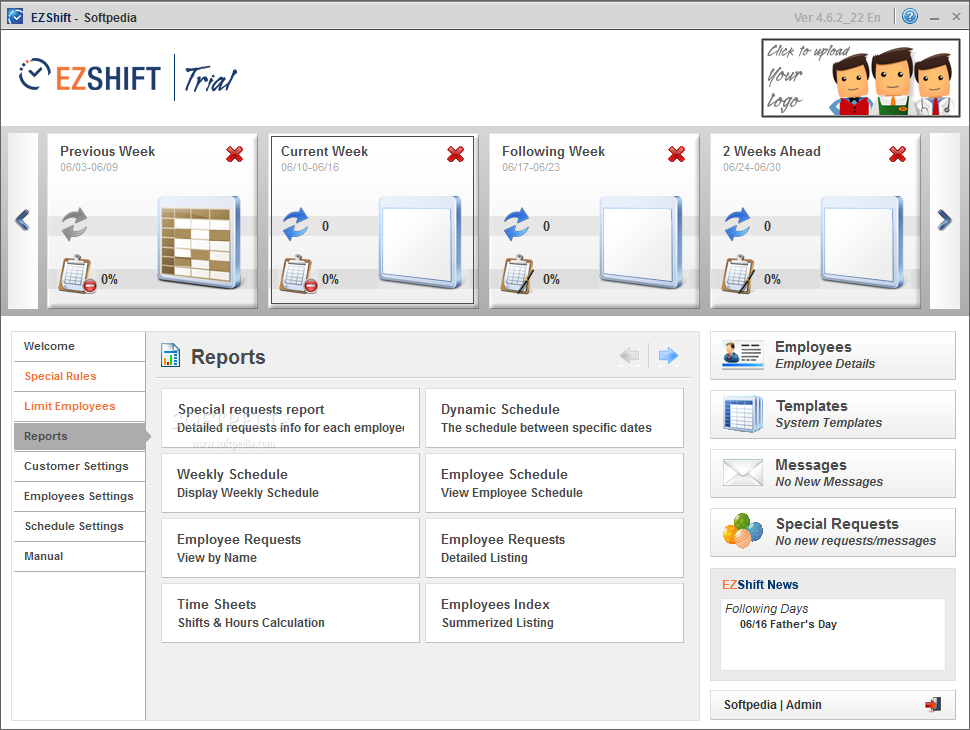This screenshot has width=970, height=730.
Task: Open Limit Employees in sidebar
Action: [79, 406]
